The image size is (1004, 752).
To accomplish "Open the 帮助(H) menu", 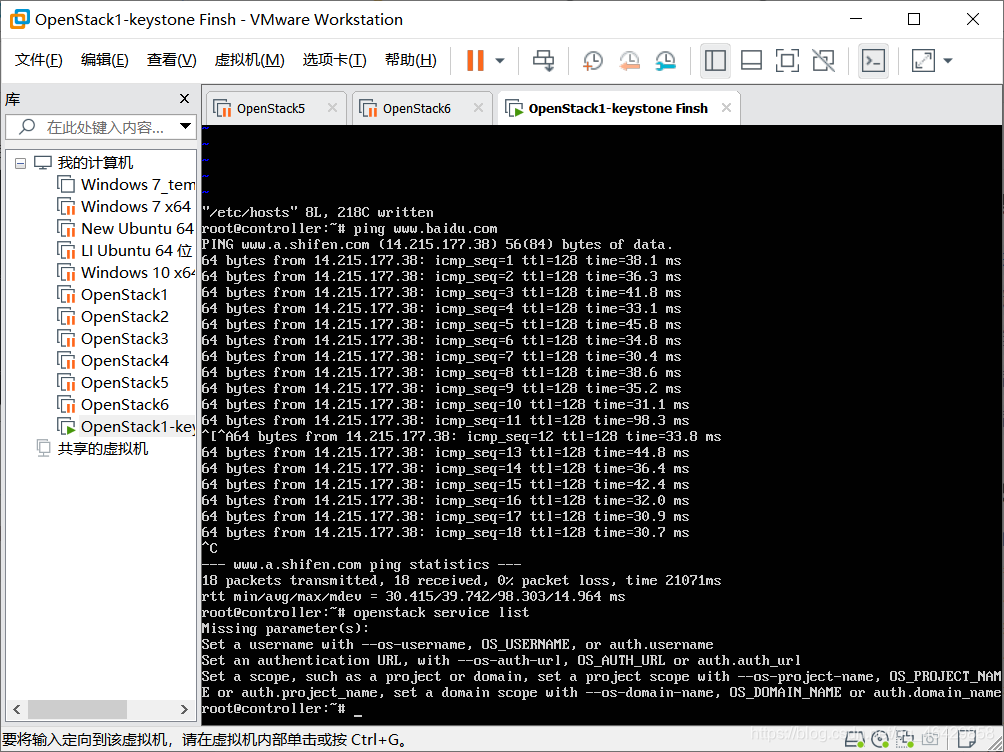I will pos(410,60).
